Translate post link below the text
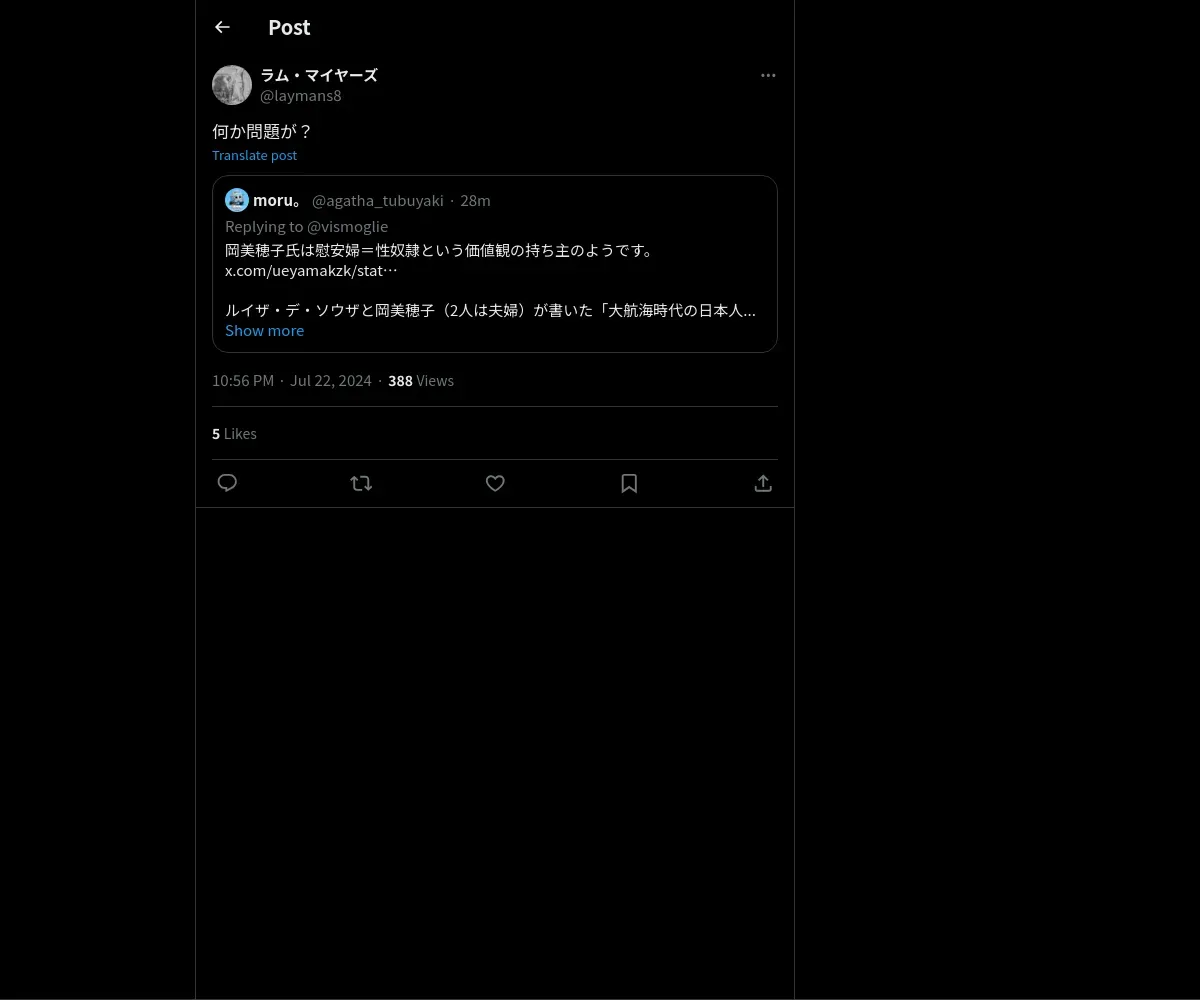Image resolution: width=1200 pixels, height=1000 pixels. [254, 155]
